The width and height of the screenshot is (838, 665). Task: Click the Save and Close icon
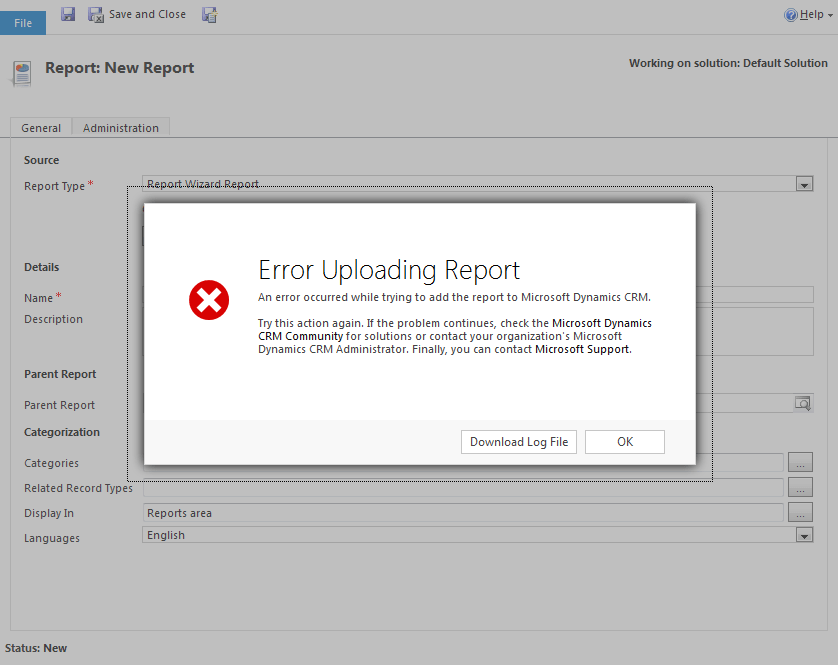pyautogui.click(x=96, y=14)
